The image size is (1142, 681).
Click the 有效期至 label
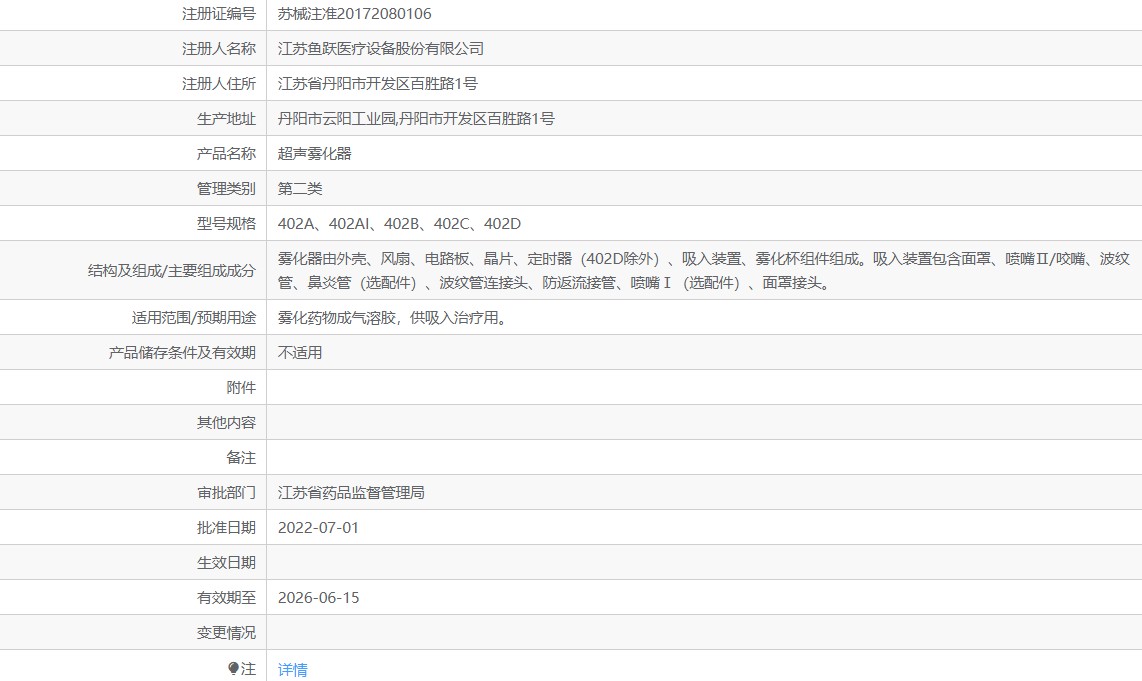226,597
